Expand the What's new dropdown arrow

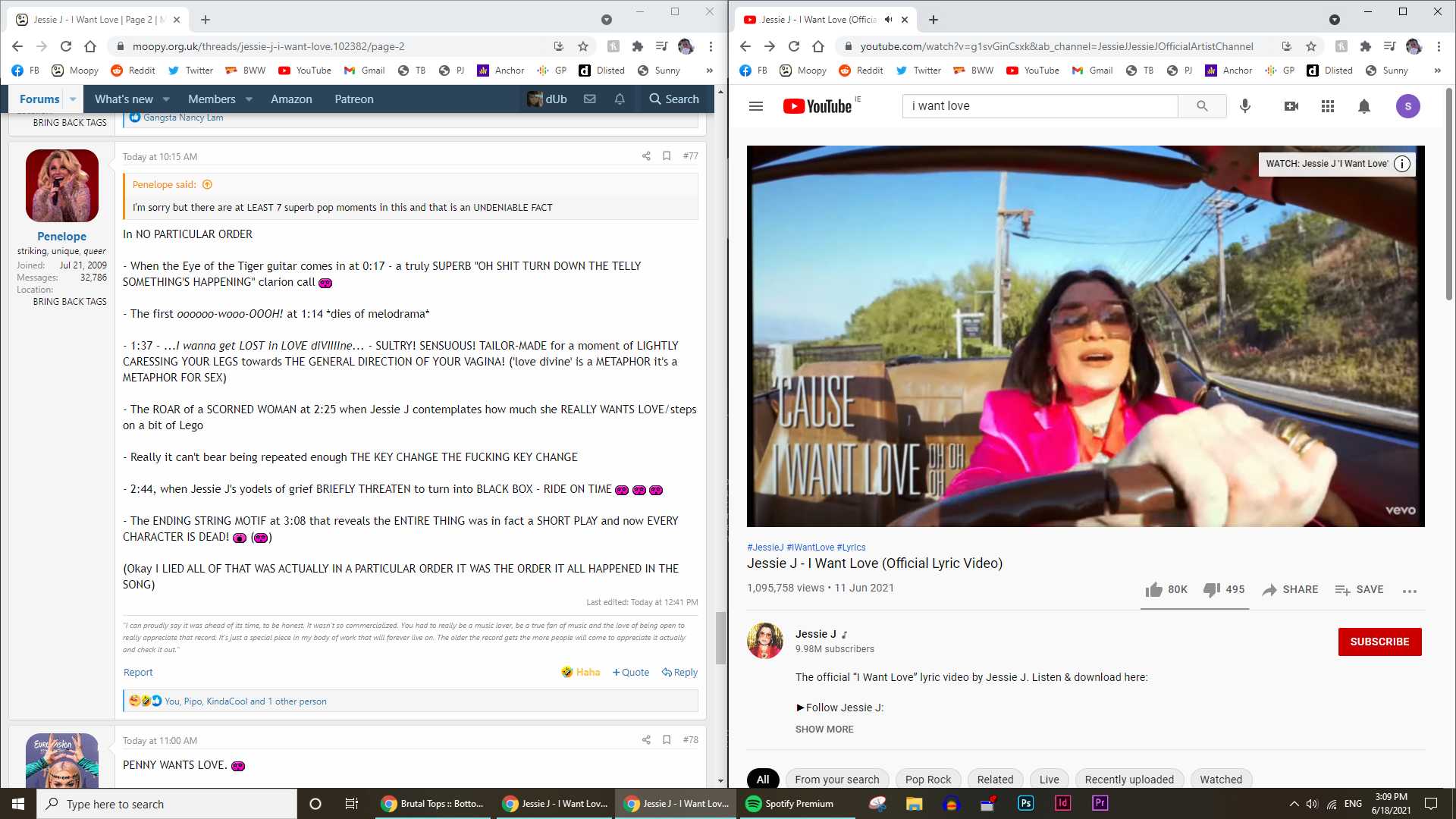click(x=166, y=99)
